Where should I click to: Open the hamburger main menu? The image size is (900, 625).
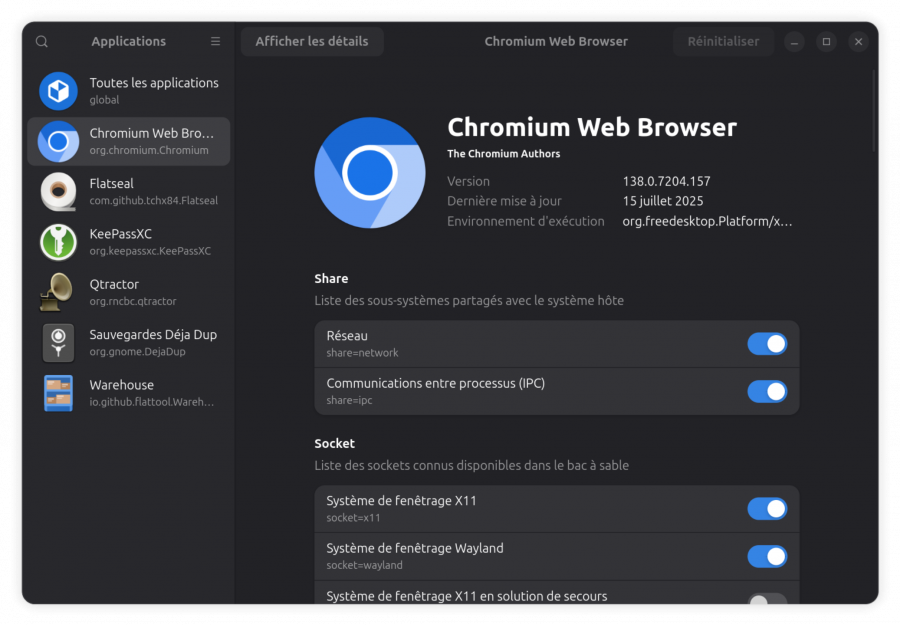coord(215,42)
